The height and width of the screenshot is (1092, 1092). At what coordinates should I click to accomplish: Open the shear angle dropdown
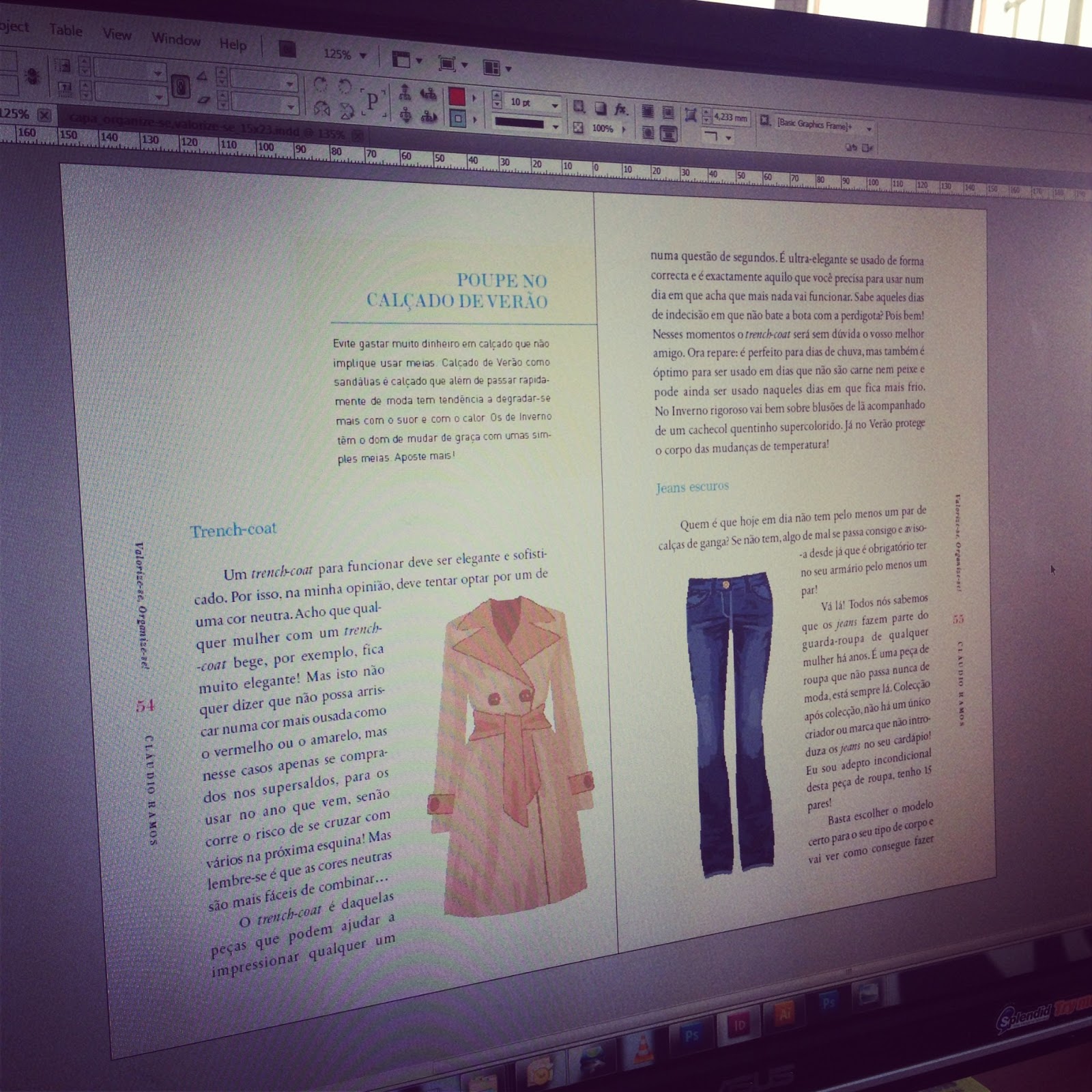pyautogui.click(x=291, y=108)
